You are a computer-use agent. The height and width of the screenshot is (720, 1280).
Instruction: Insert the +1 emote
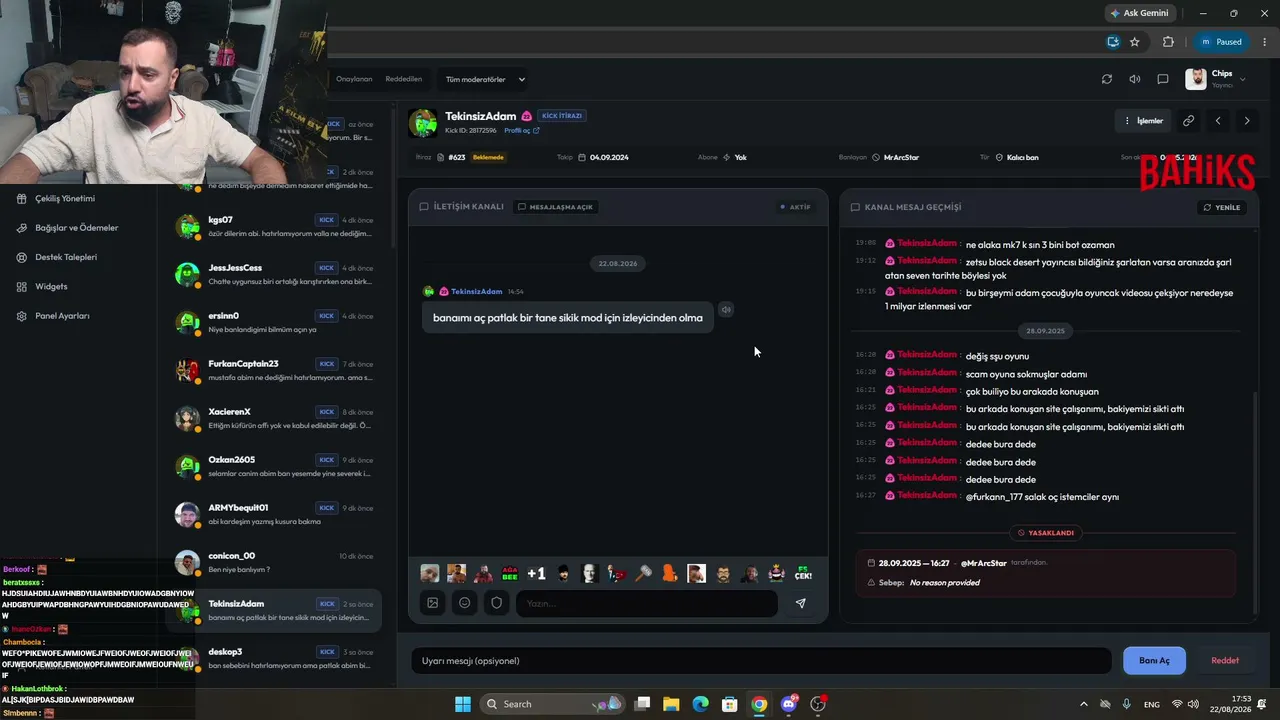(537, 573)
